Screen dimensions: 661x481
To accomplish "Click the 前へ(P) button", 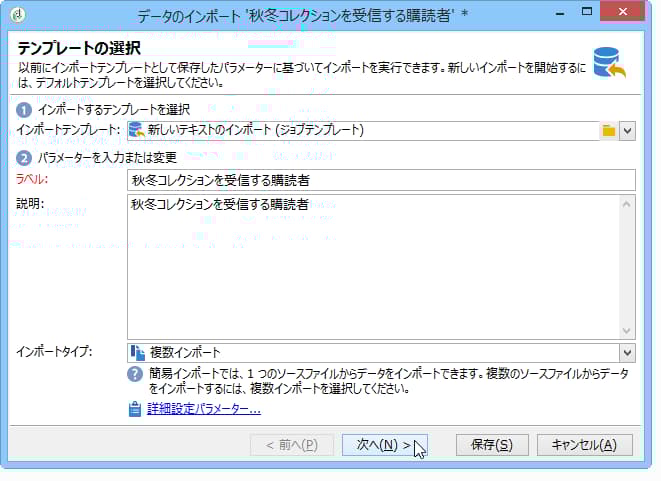I will 292,445.
